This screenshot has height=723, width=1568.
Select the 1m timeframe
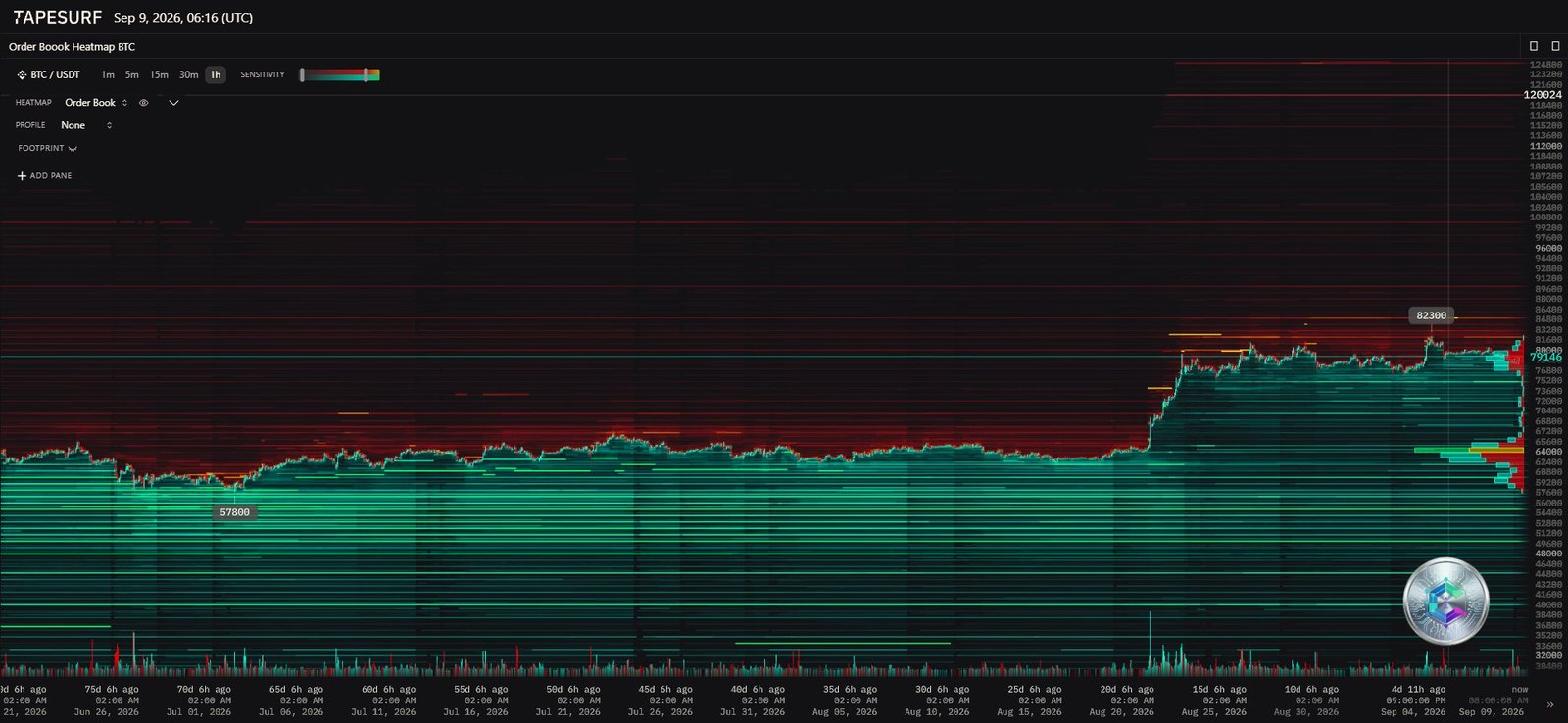point(108,74)
